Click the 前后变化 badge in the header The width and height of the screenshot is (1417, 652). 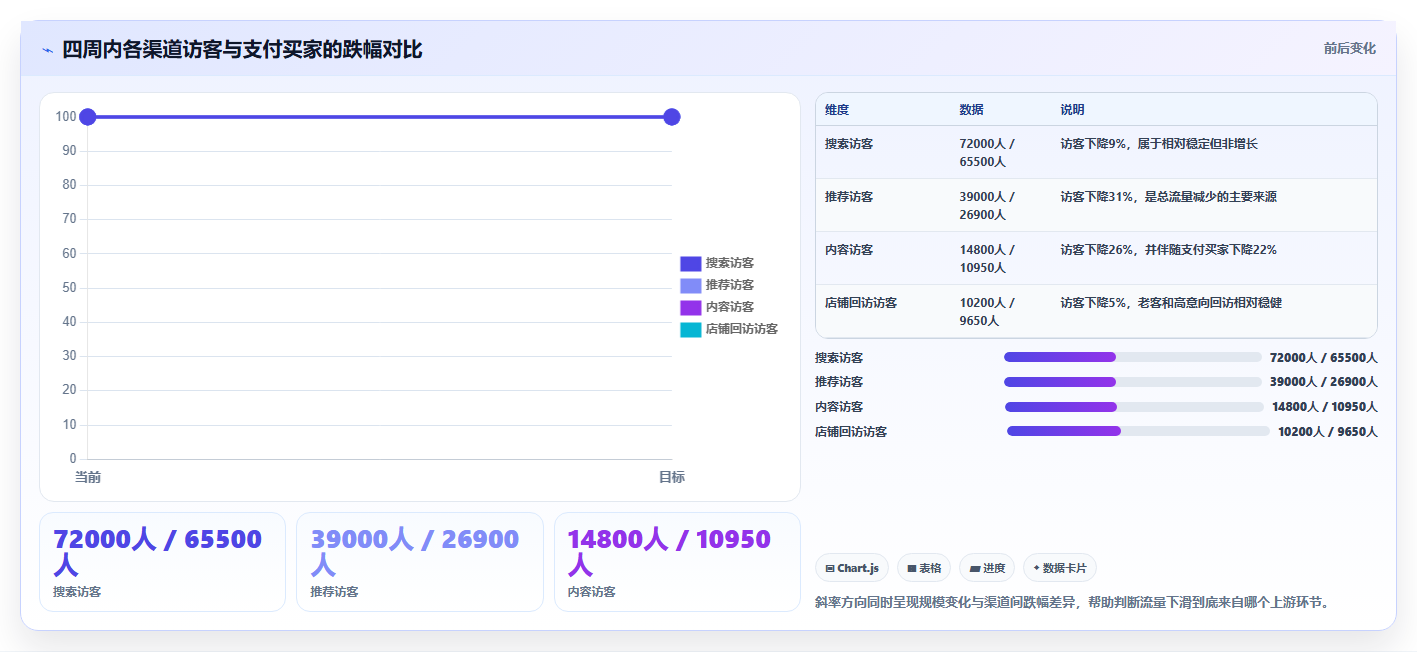point(1349,48)
